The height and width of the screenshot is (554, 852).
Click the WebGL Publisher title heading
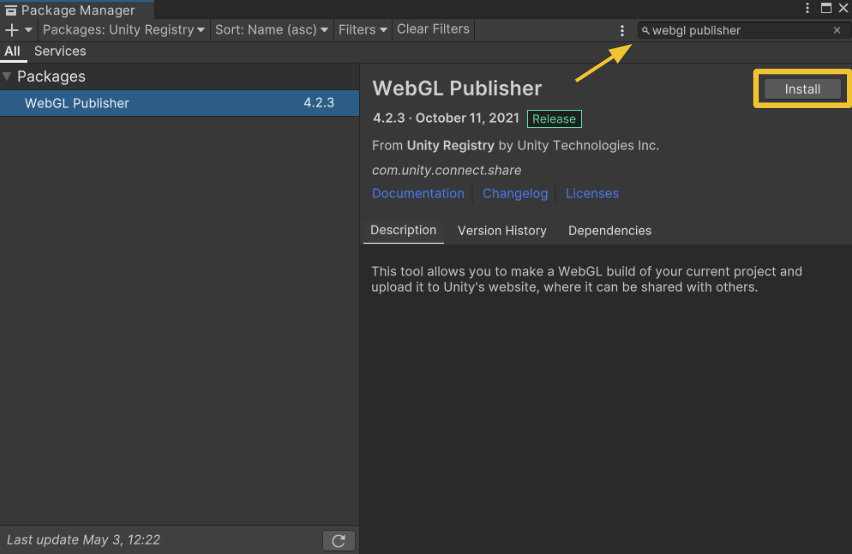click(x=457, y=88)
